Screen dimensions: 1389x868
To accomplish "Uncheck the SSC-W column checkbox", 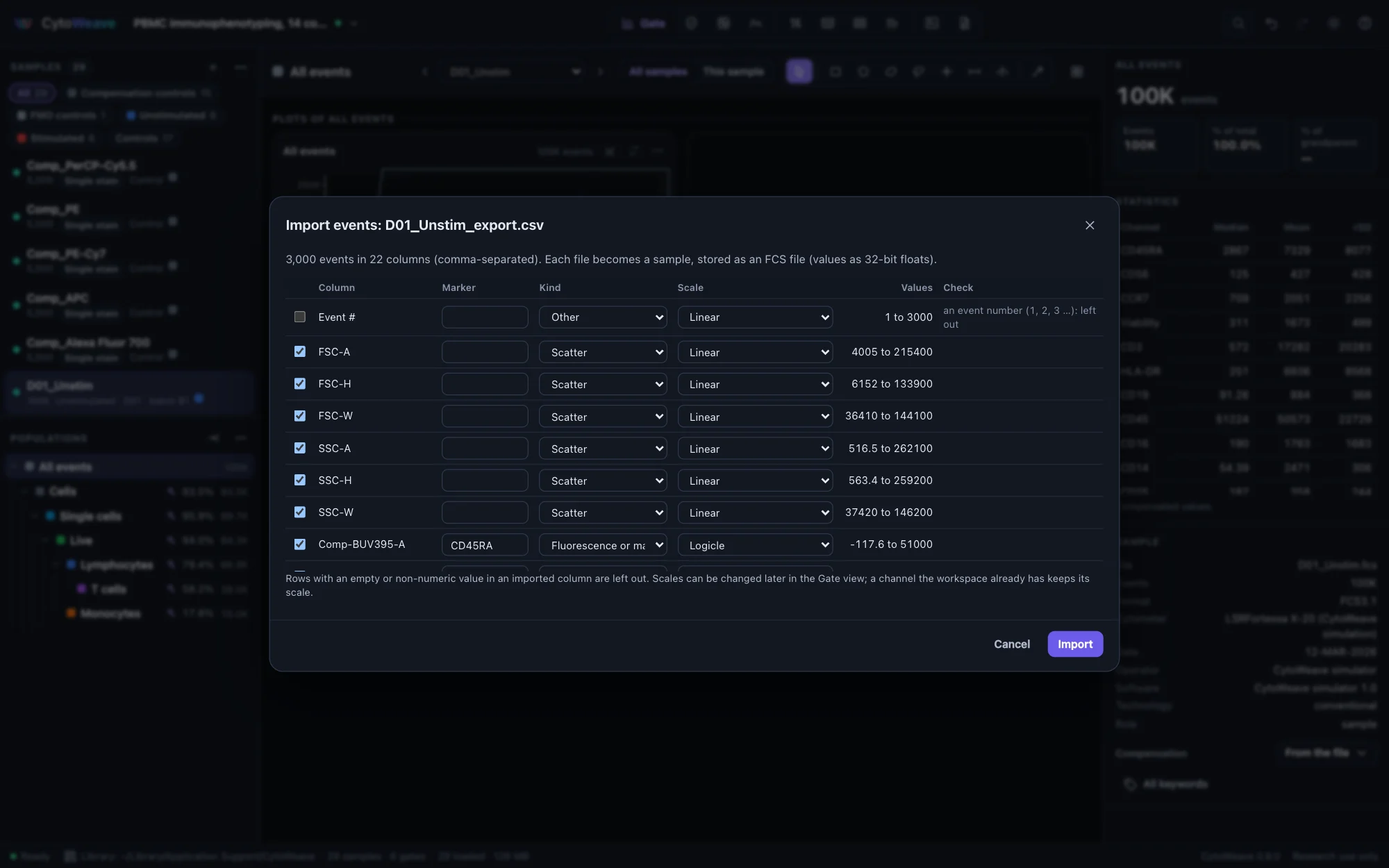I will (x=300, y=512).
